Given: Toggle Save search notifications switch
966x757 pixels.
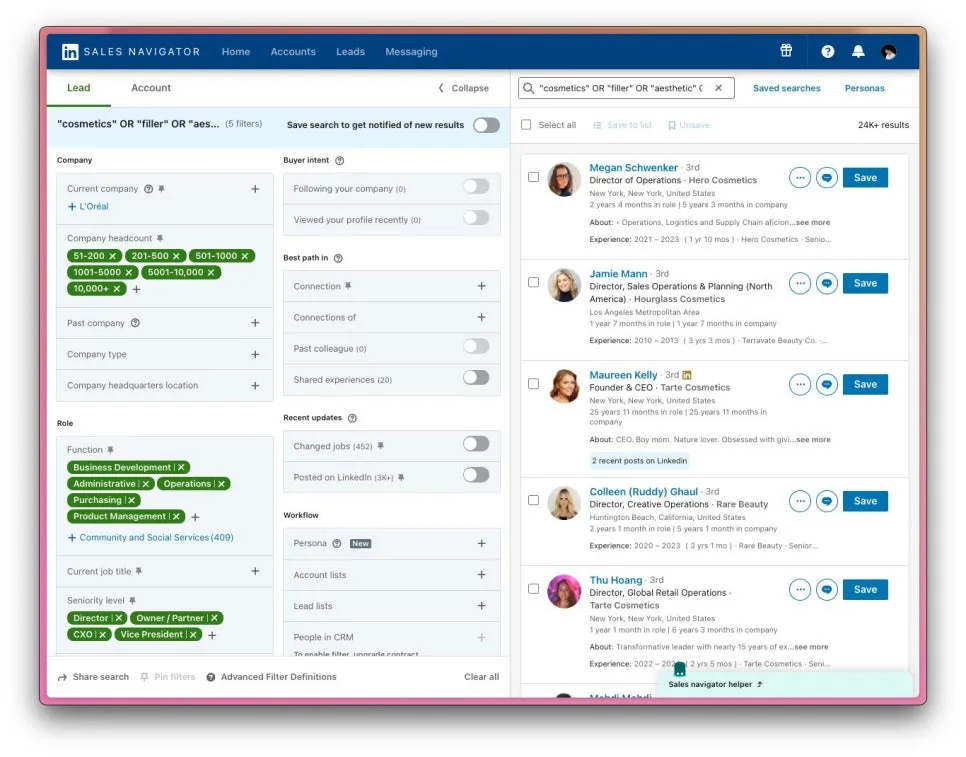Looking at the screenshot, I should tap(486, 125).
